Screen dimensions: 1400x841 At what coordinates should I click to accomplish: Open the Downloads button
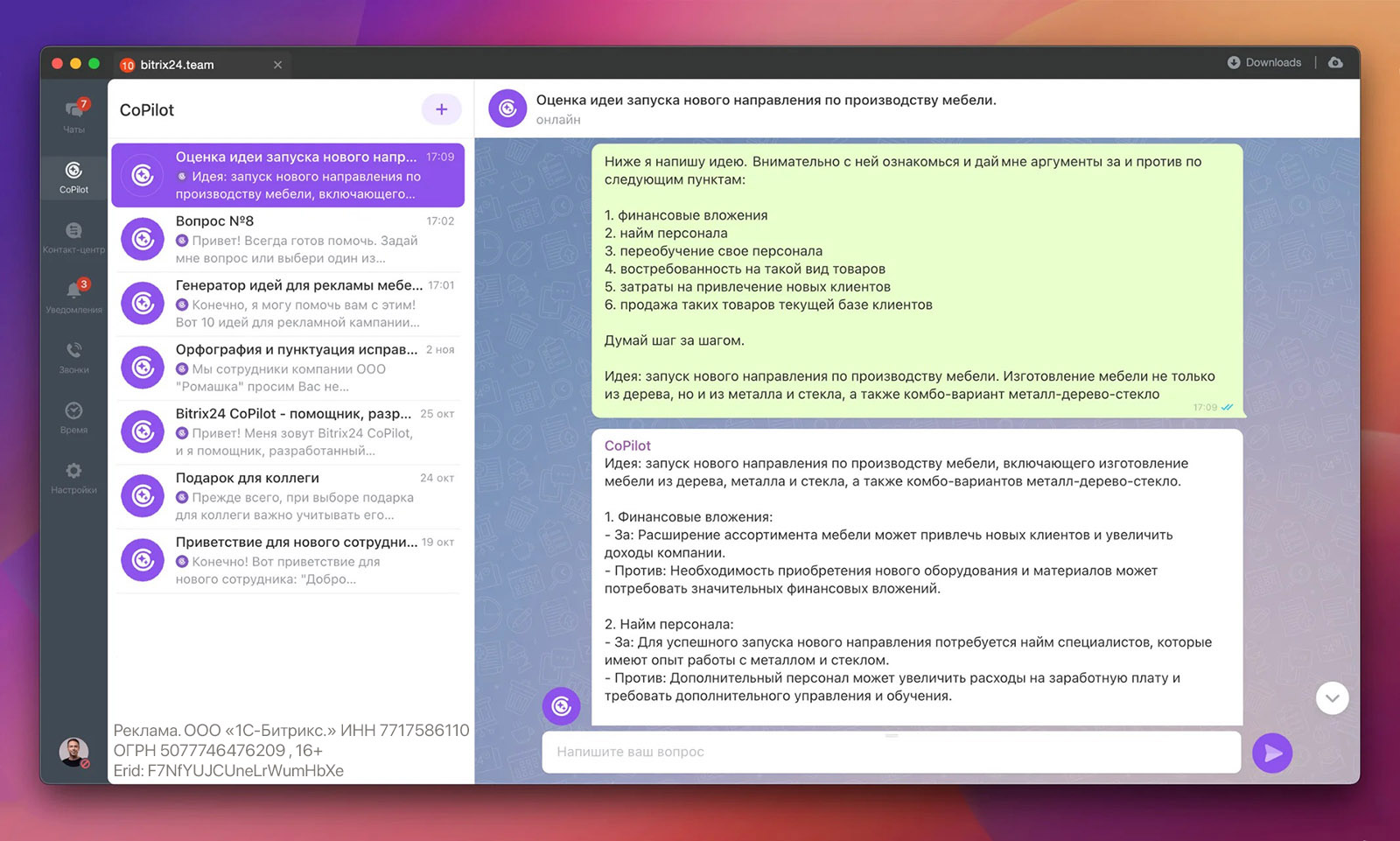point(1264,62)
